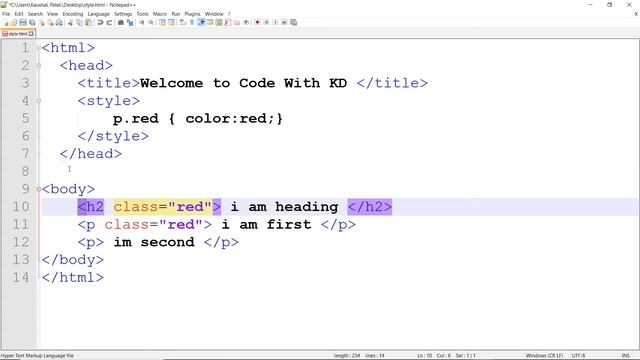
Task: Open the Find dialog from toolbar
Action: click(121, 22)
